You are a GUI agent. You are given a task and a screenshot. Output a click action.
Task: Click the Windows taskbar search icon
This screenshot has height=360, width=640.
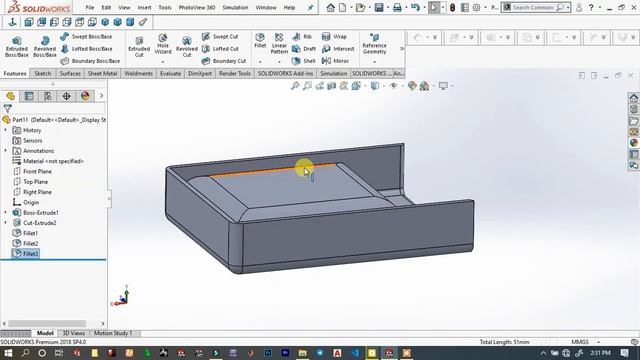point(25,353)
